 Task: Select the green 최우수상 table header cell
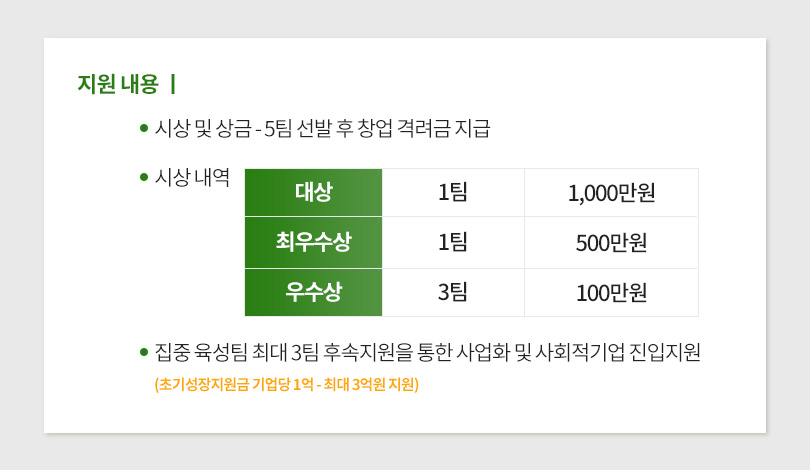coord(313,242)
